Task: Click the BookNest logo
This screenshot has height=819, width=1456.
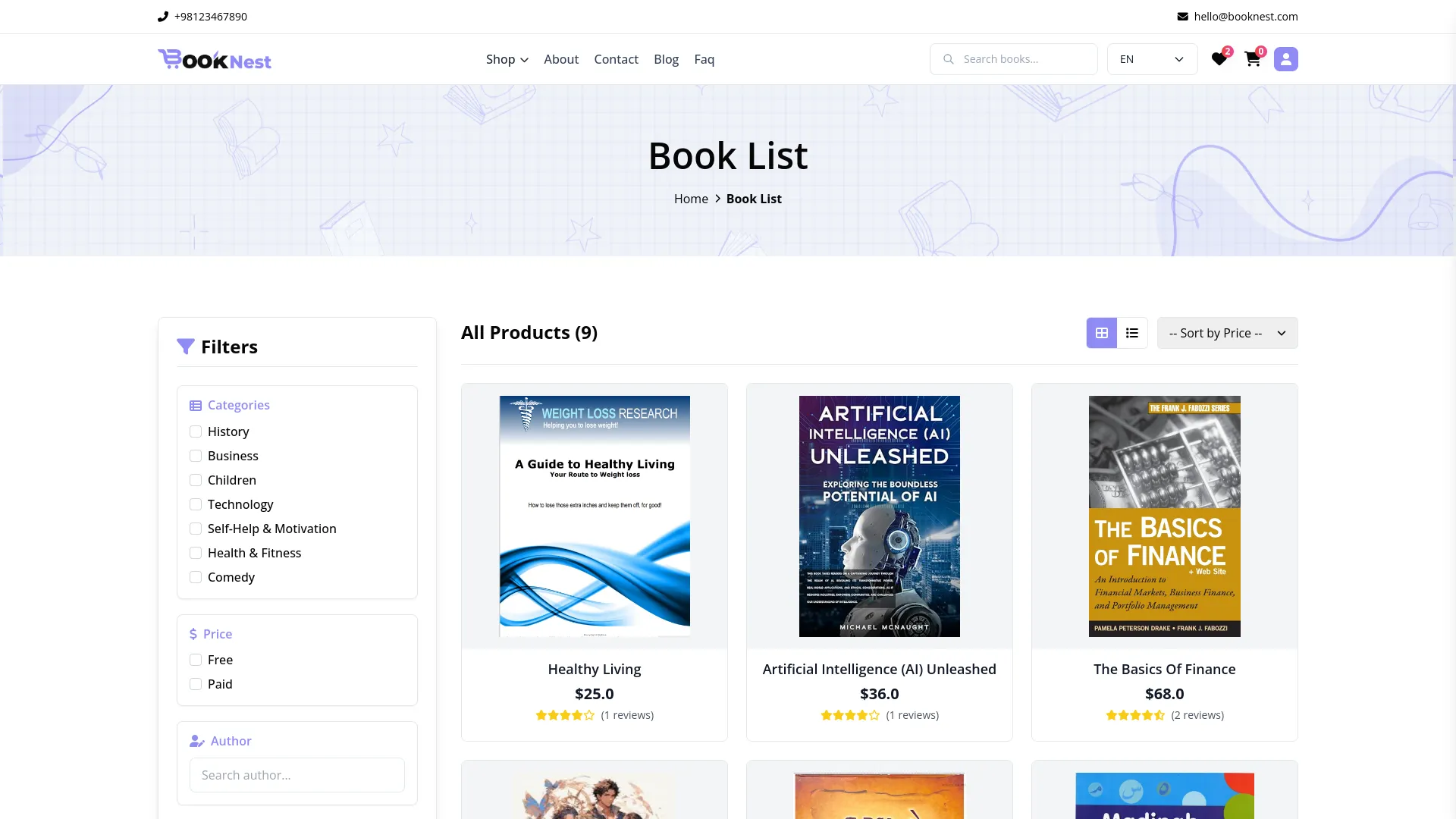Action: [215, 59]
